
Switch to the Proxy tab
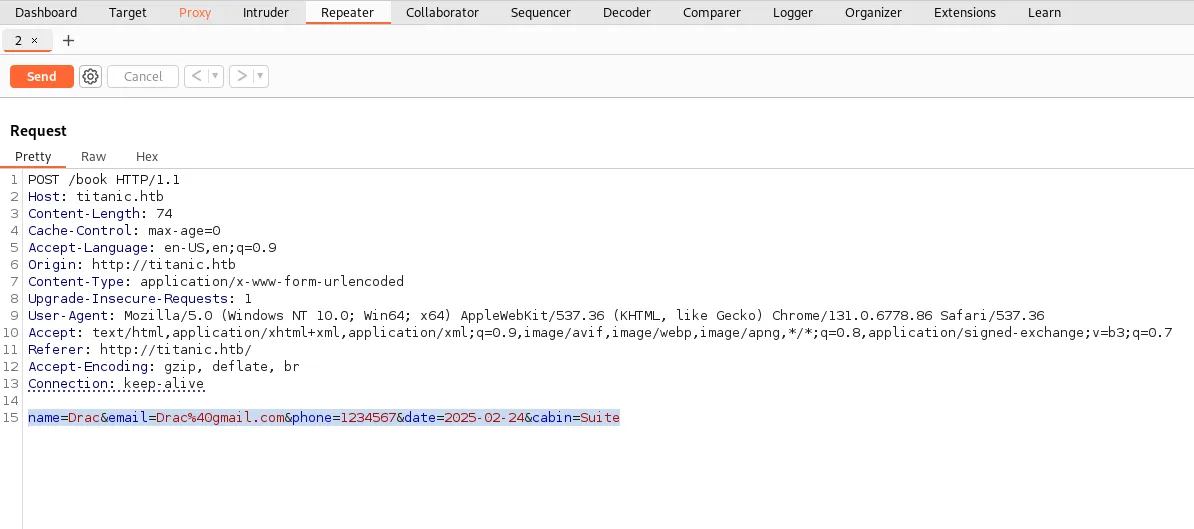(195, 12)
